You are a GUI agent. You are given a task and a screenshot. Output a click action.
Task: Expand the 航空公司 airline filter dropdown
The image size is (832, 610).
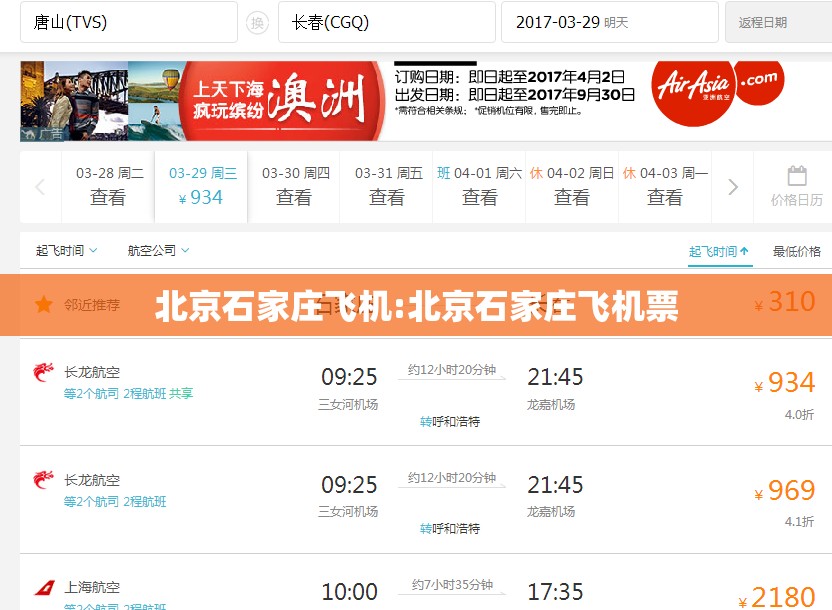pyautogui.click(x=158, y=250)
